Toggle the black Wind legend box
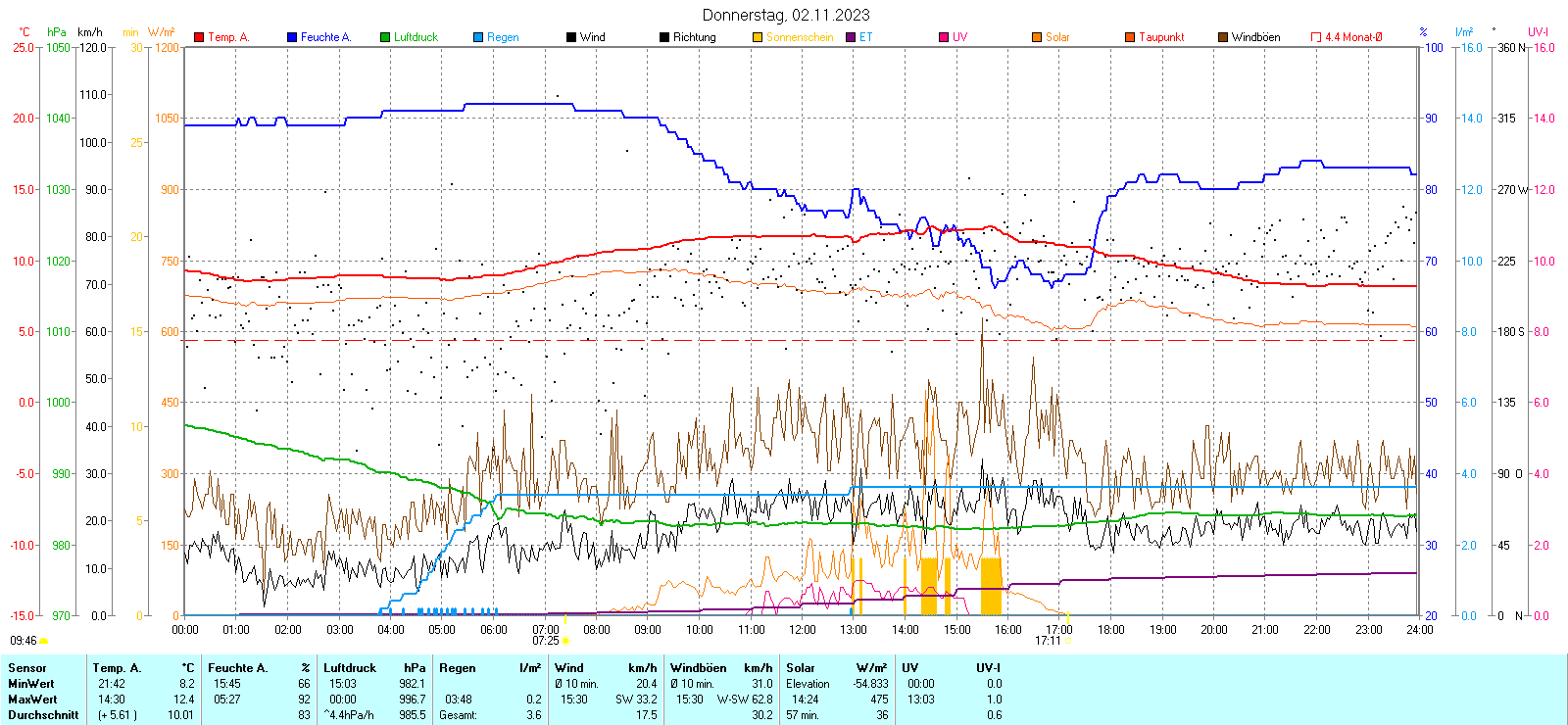Screen dimensions: 1568x725 coord(571,37)
